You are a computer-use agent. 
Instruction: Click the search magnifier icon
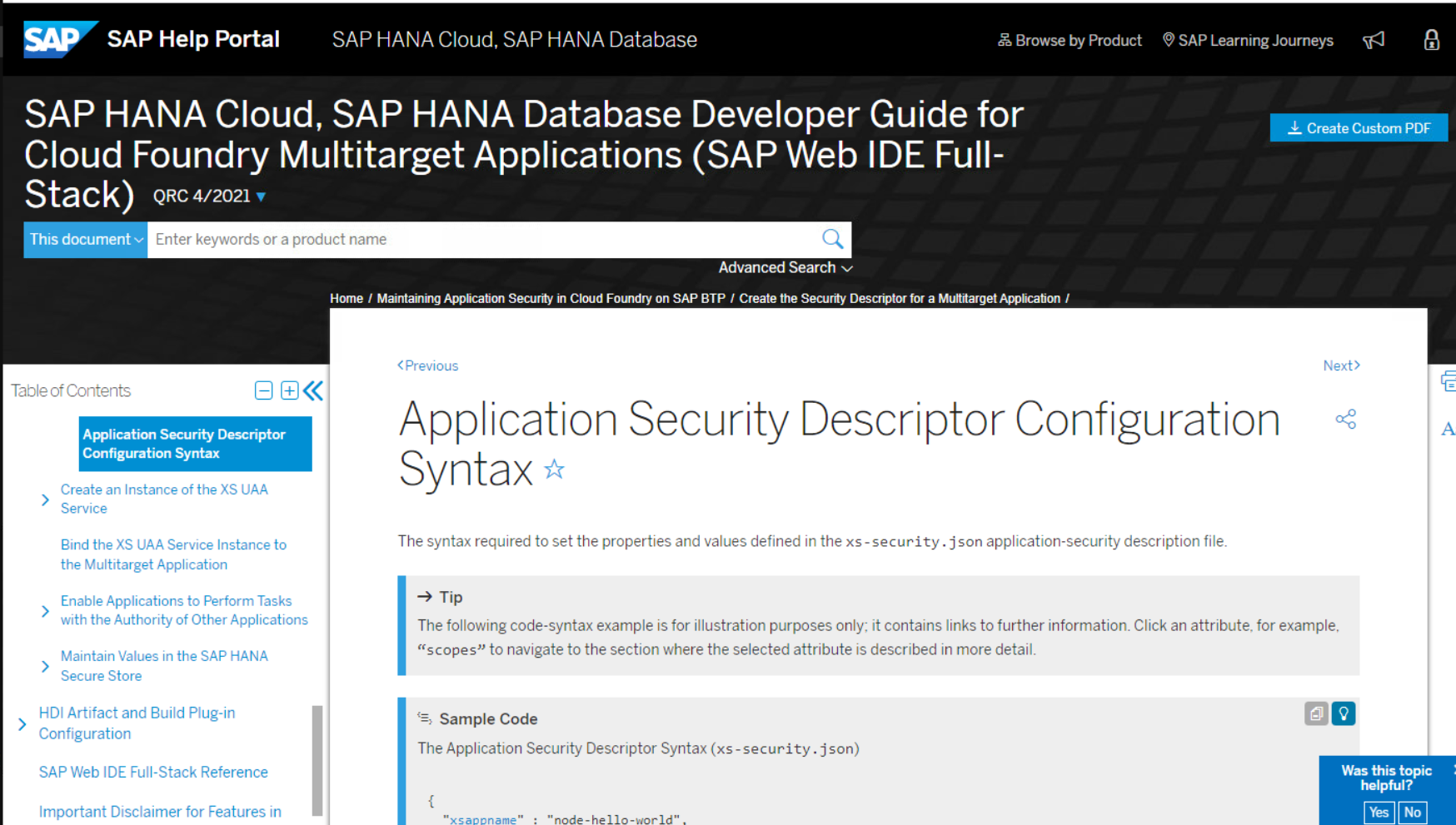(x=832, y=239)
